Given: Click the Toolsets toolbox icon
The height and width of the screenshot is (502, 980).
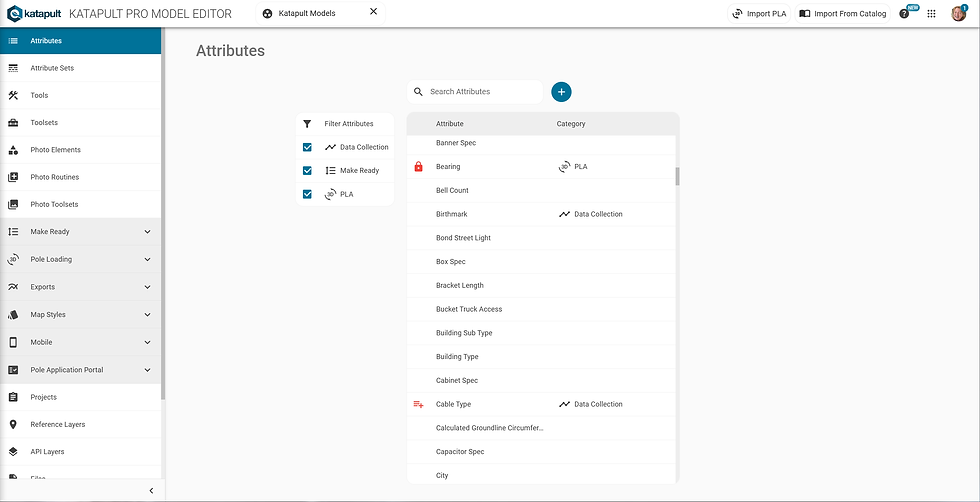Looking at the screenshot, I should (13, 123).
